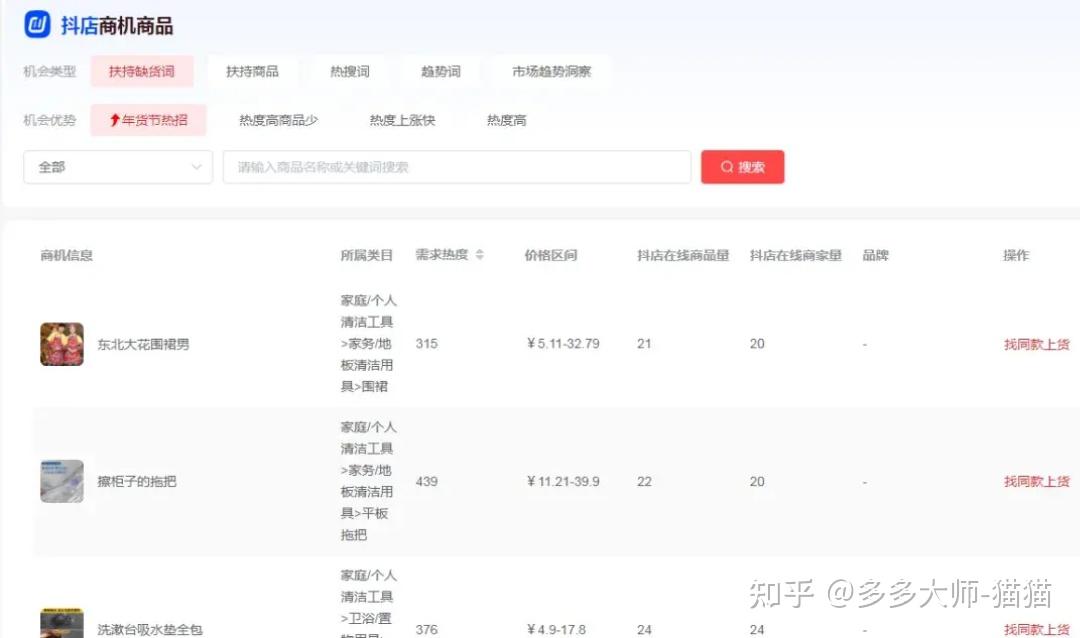Viewport: 1080px width, 638px height.
Task: Expand the 全部 category dropdown
Action: click(118, 167)
